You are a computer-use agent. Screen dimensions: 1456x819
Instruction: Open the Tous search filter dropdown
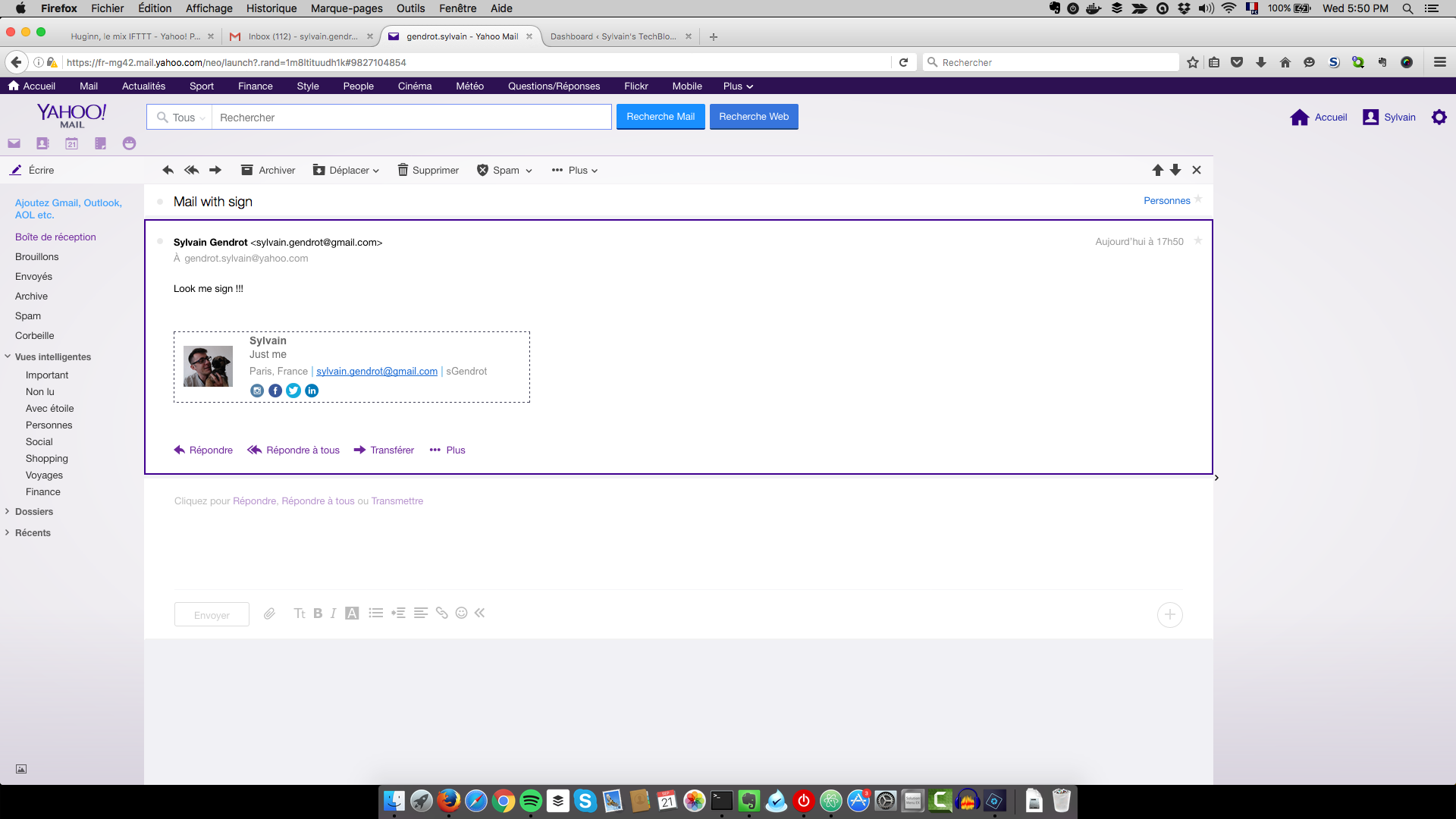(x=180, y=117)
